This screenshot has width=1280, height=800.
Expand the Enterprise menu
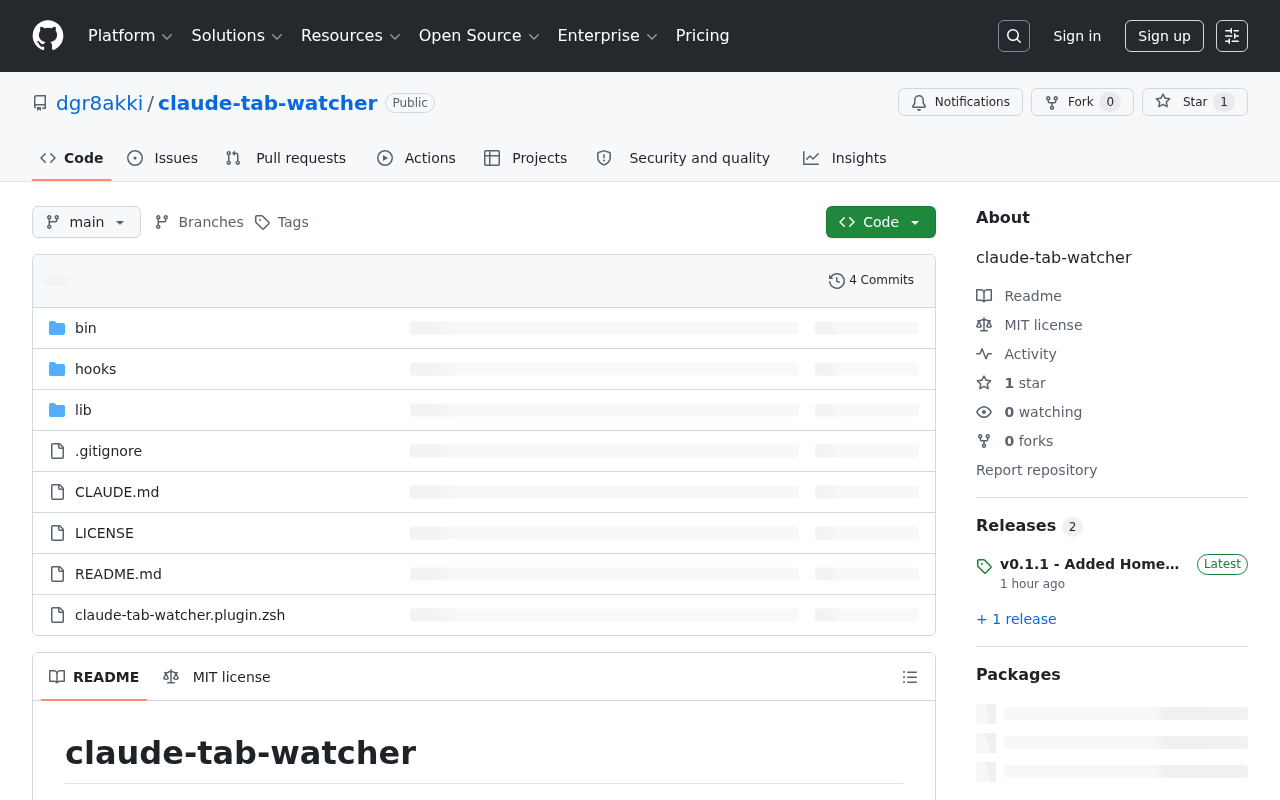tap(607, 36)
